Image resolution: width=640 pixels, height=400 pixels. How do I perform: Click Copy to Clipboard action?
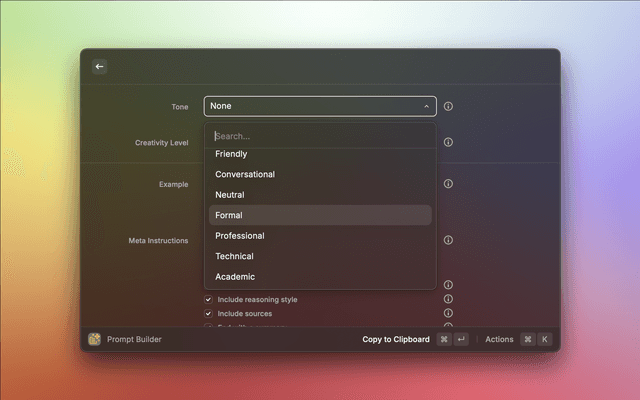[x=396, y=339]
